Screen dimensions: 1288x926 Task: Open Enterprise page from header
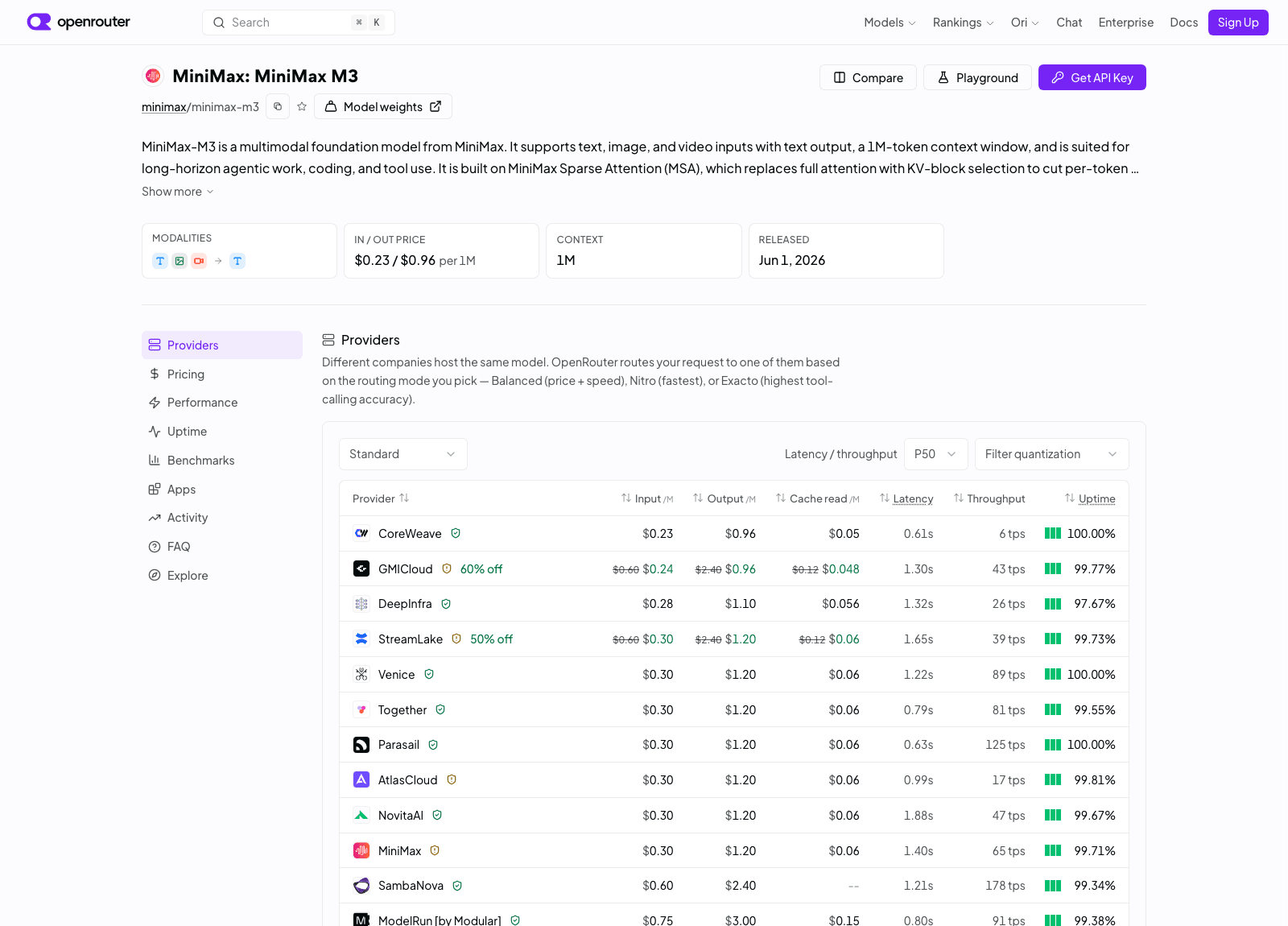click(1125, 23)
